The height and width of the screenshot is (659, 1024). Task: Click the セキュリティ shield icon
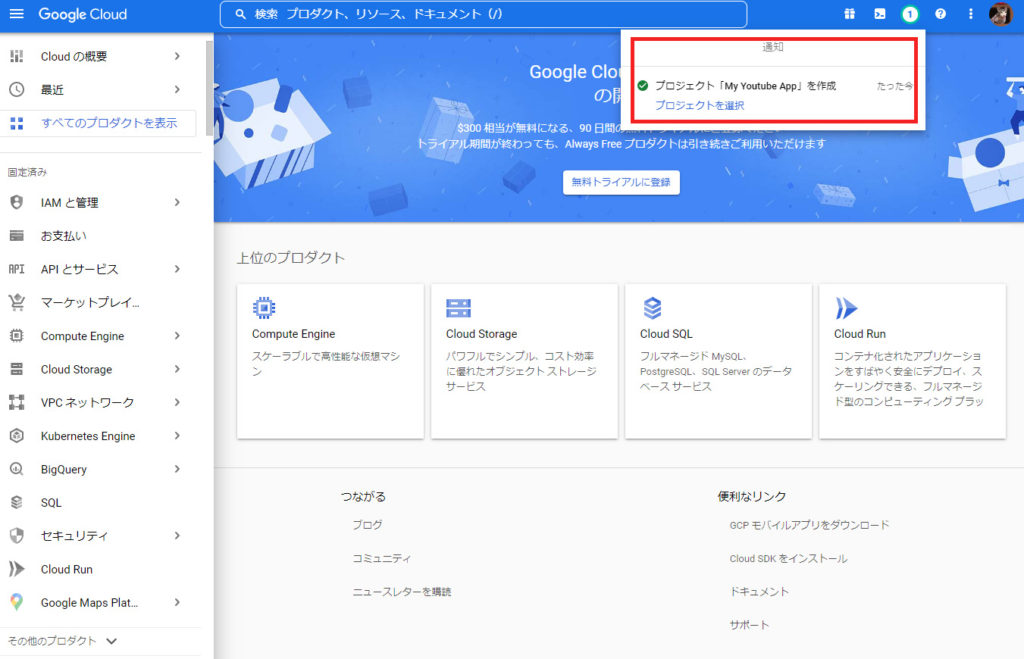tap(16, 536)
